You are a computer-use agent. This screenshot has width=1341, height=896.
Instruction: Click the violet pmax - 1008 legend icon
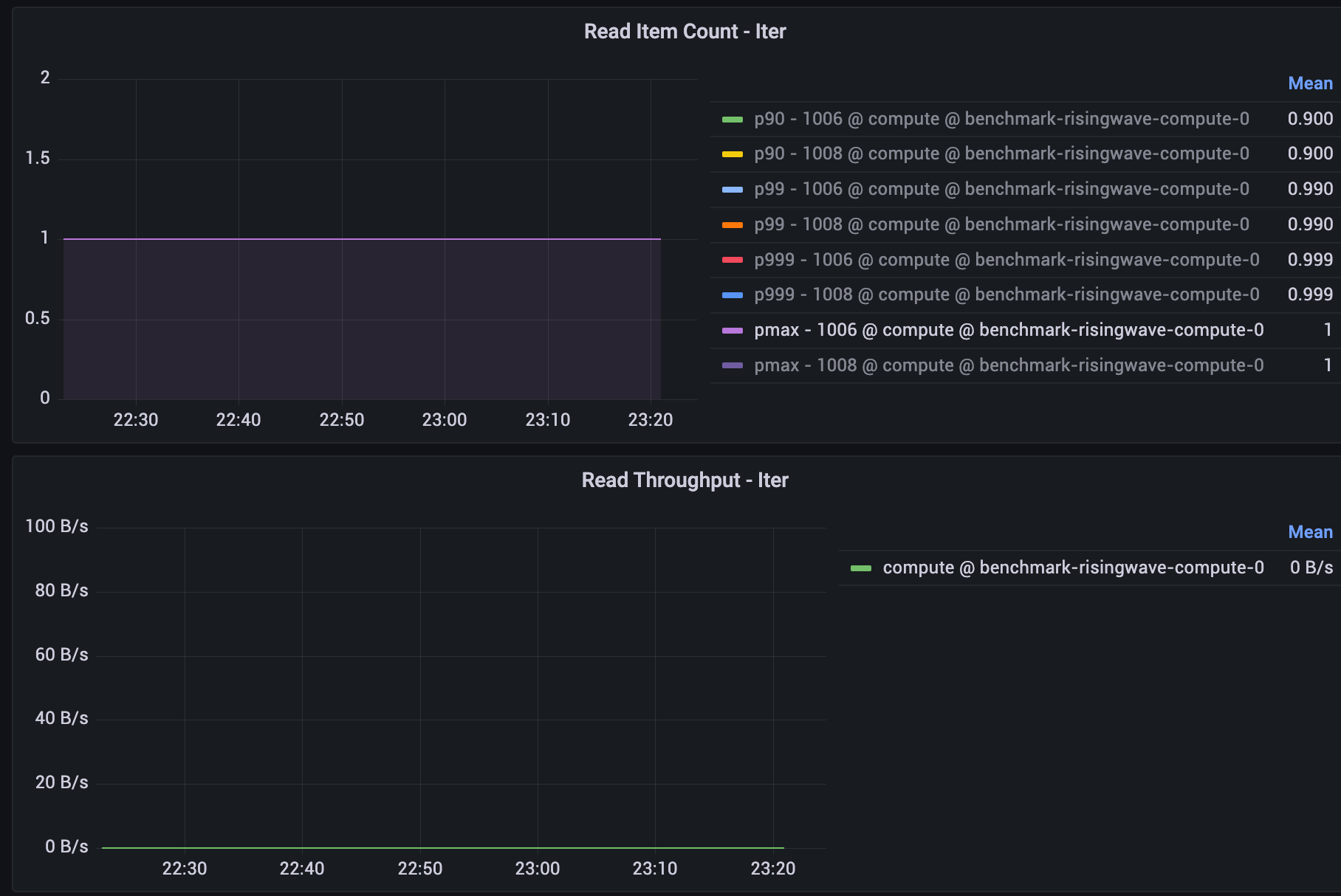[x=732, y=365]
